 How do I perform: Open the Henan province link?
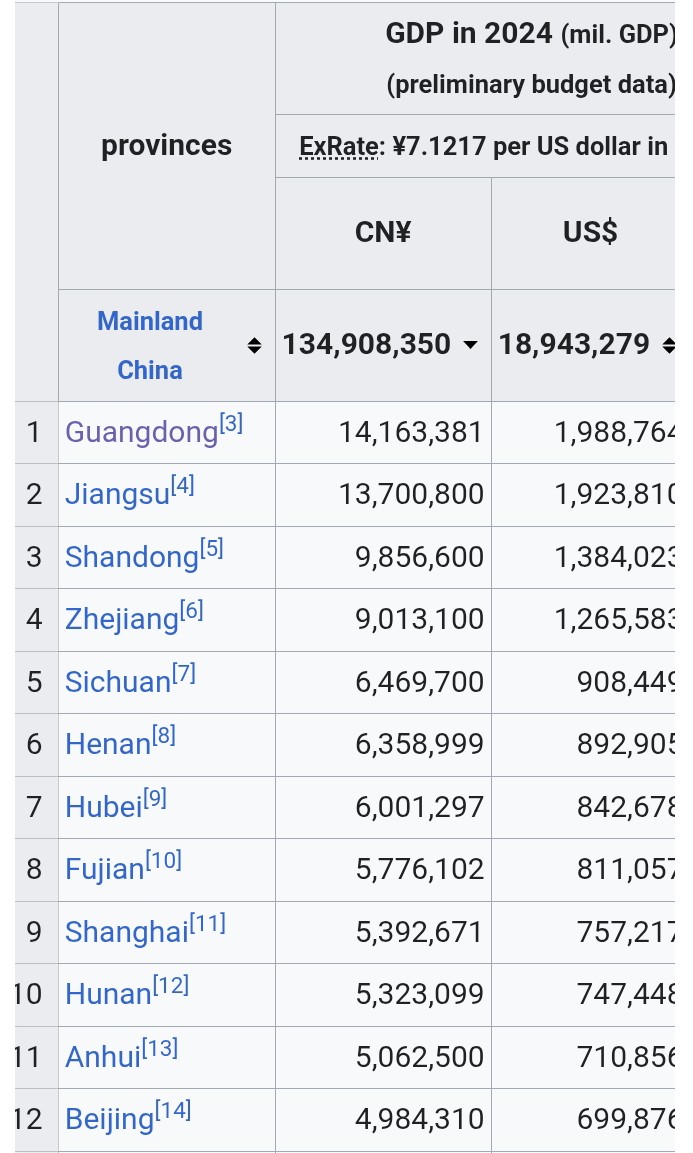coord(107,744)
